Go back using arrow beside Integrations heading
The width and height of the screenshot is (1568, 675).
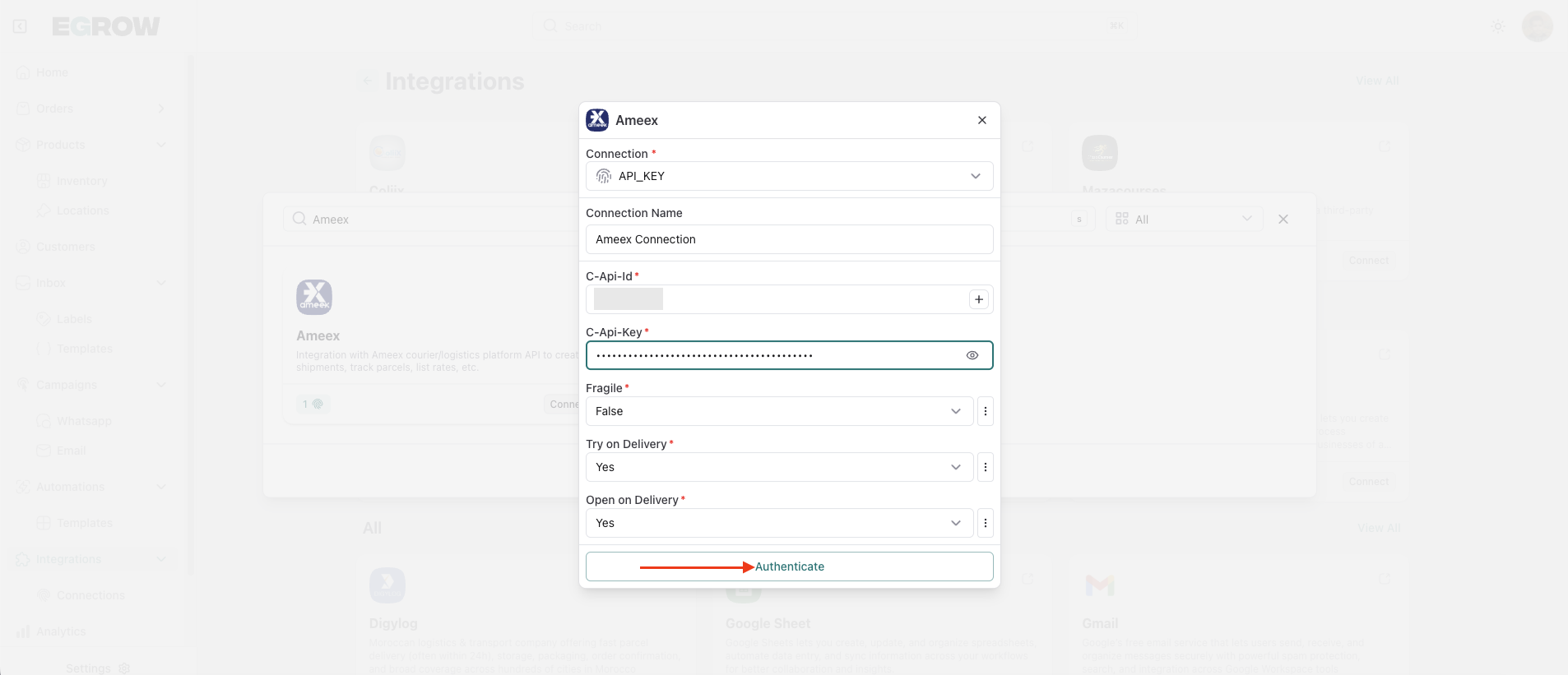click(x=369, y=81)
